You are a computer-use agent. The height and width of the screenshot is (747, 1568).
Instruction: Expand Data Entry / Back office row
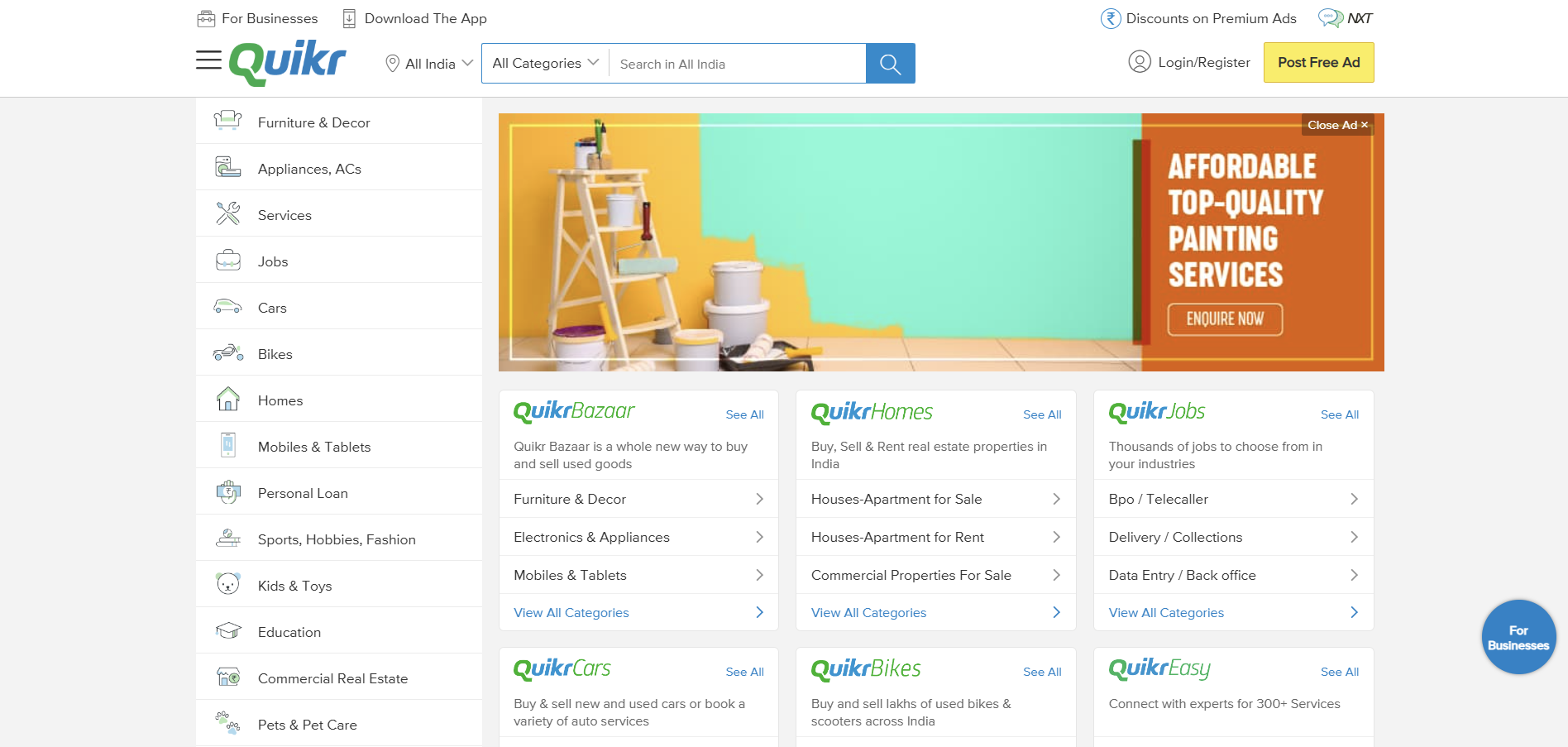point(1234,575)
